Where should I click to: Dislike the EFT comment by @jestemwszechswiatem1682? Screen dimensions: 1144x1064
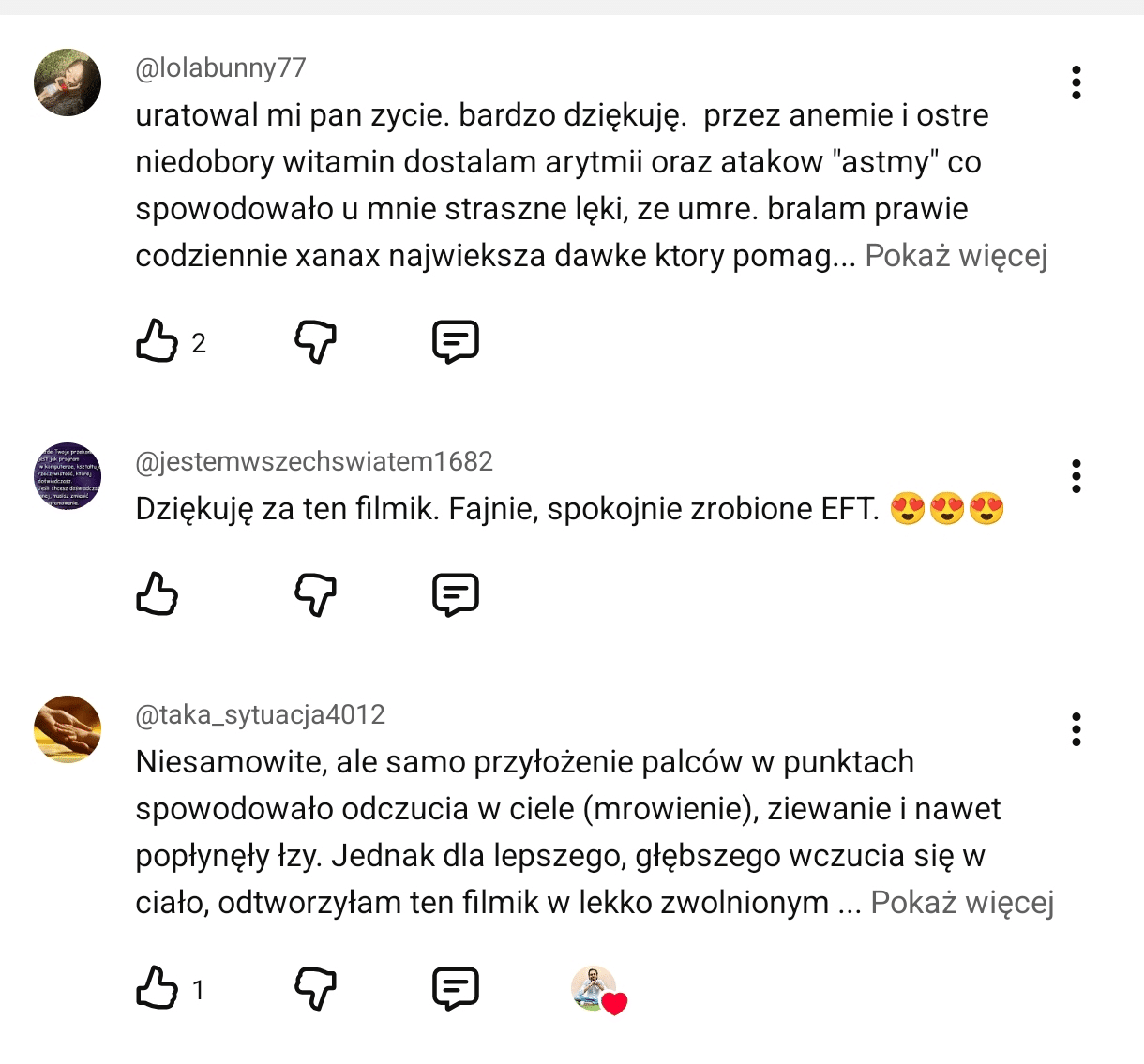(x=315, y=594)
